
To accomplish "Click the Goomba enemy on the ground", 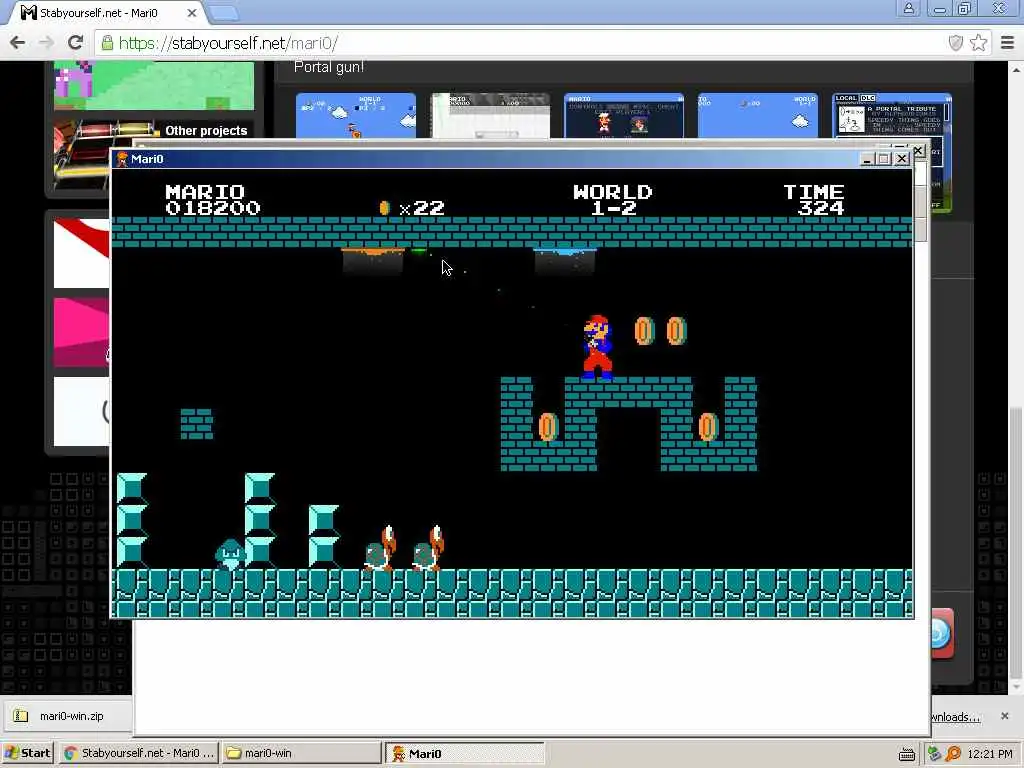I will coord(230,554).
